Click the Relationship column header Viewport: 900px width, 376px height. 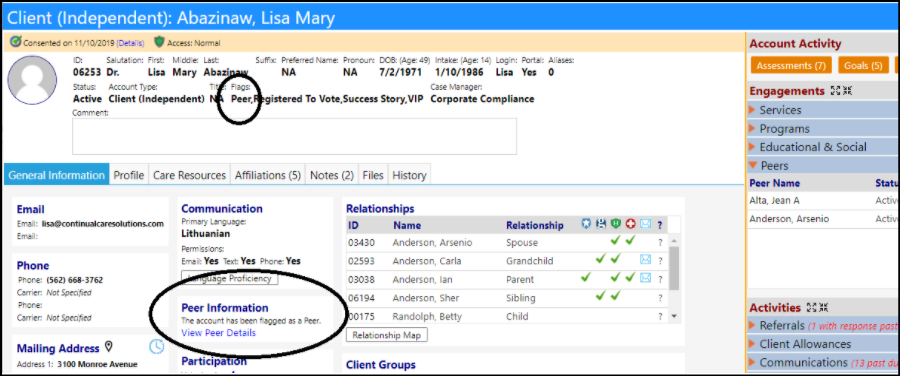coord(535,226)
